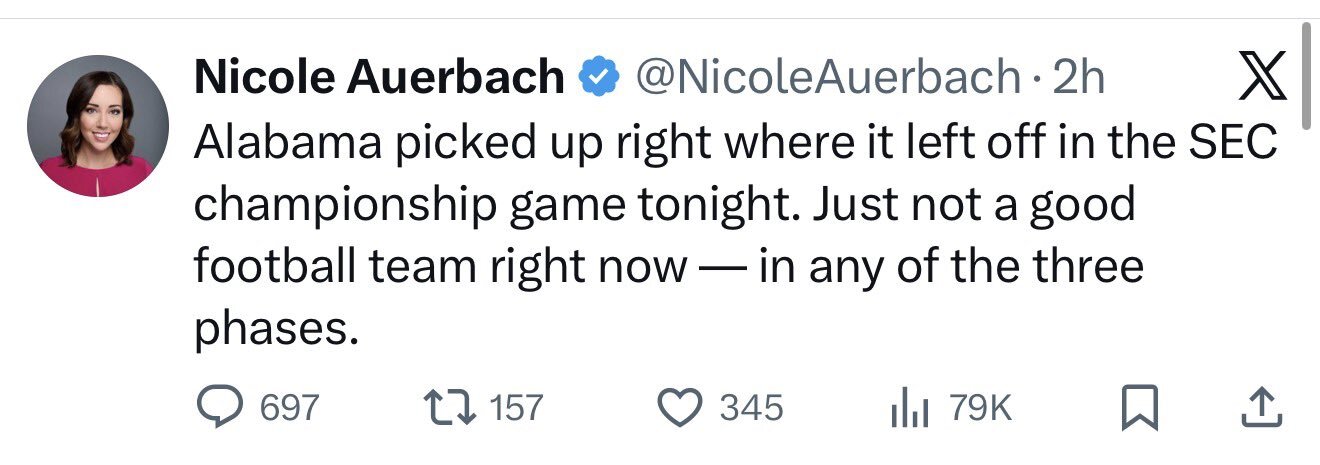
Task: Click the 697 replies count
Action: [289, 407]
